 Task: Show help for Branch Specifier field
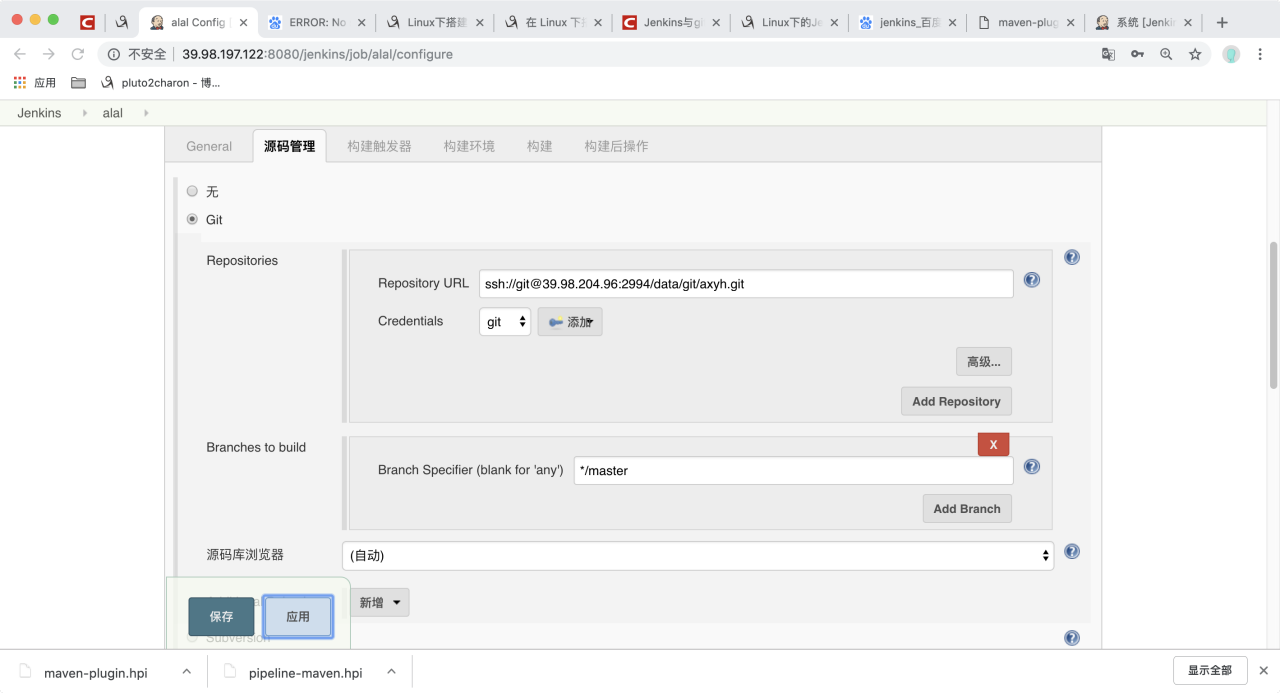coord(1032,467)
